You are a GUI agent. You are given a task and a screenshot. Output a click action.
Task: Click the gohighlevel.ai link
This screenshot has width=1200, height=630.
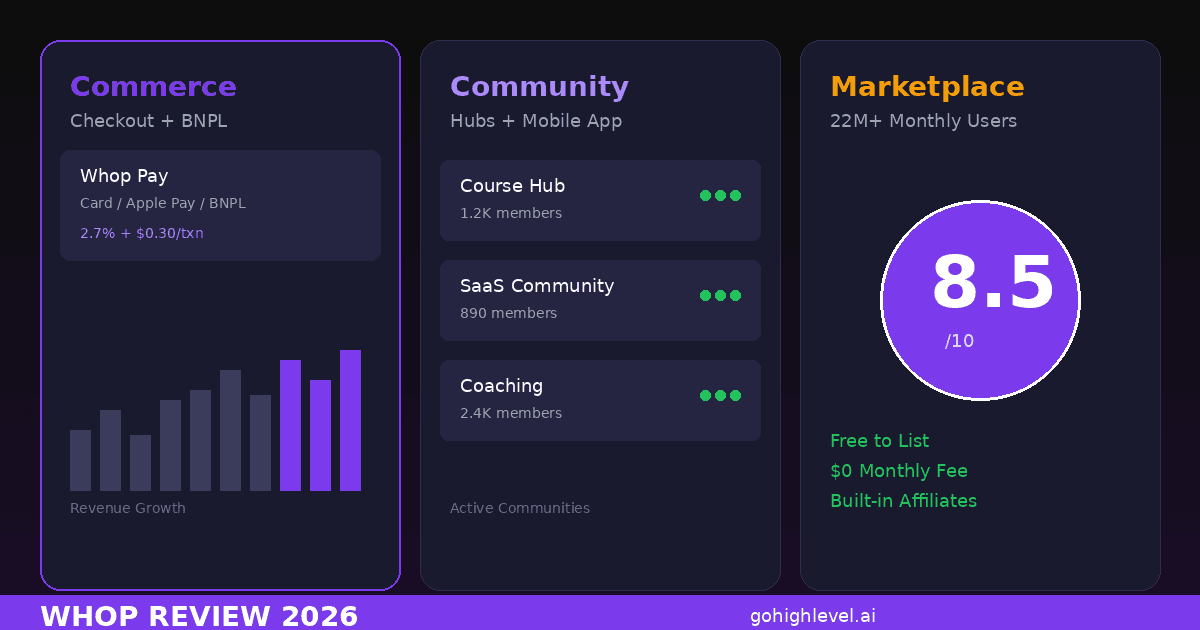[x=813, y=616]
